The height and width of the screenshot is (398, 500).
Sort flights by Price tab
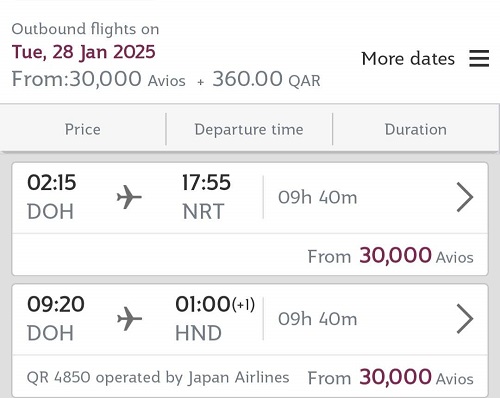pyautogui.click(x=83, y=129)
